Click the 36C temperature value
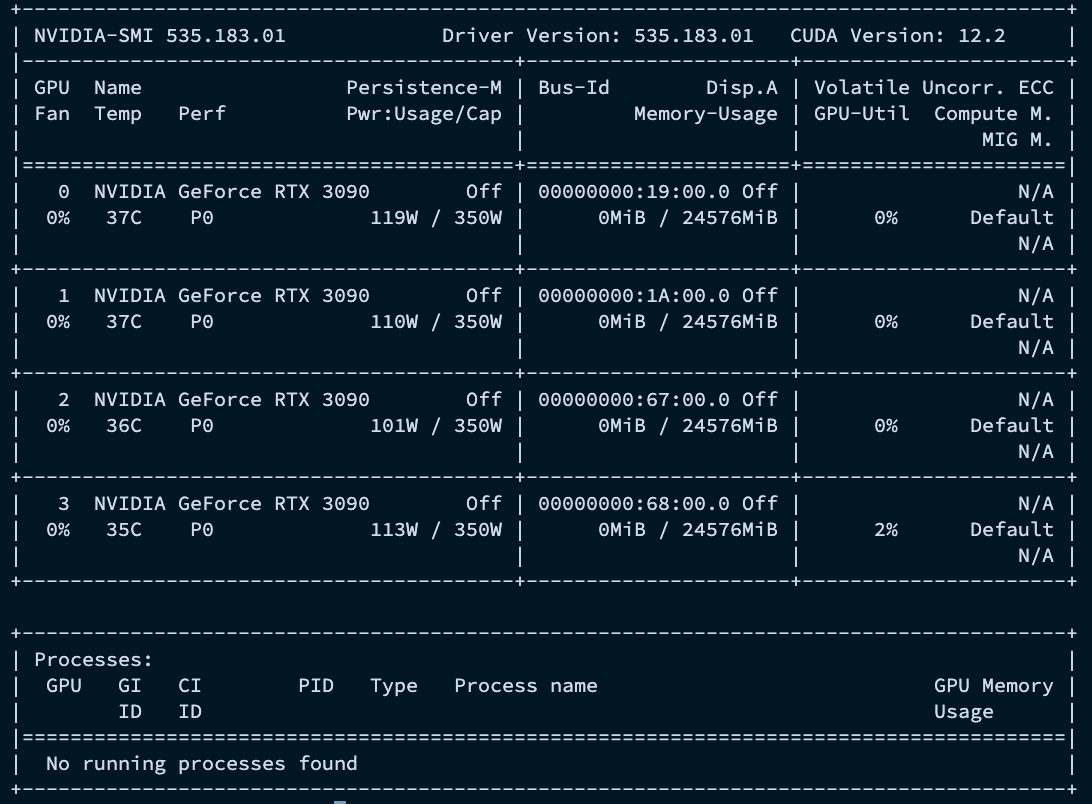Viewport: 1092px width, 804px height. (124, 425)
